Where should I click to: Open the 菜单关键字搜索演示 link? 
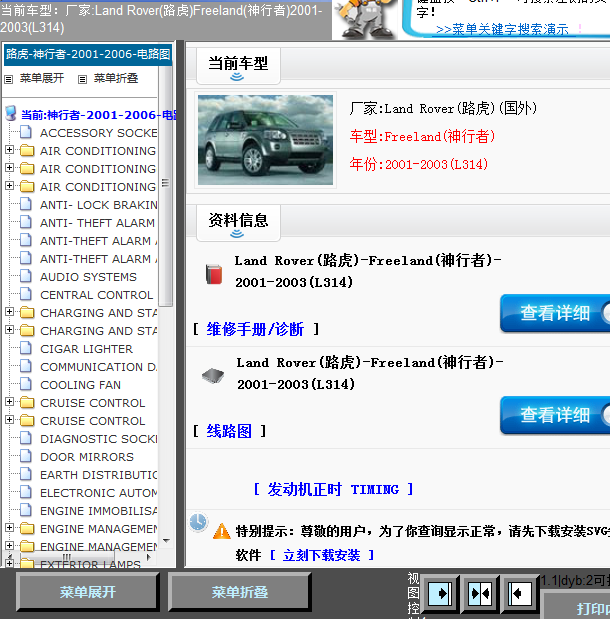point(502,29)
